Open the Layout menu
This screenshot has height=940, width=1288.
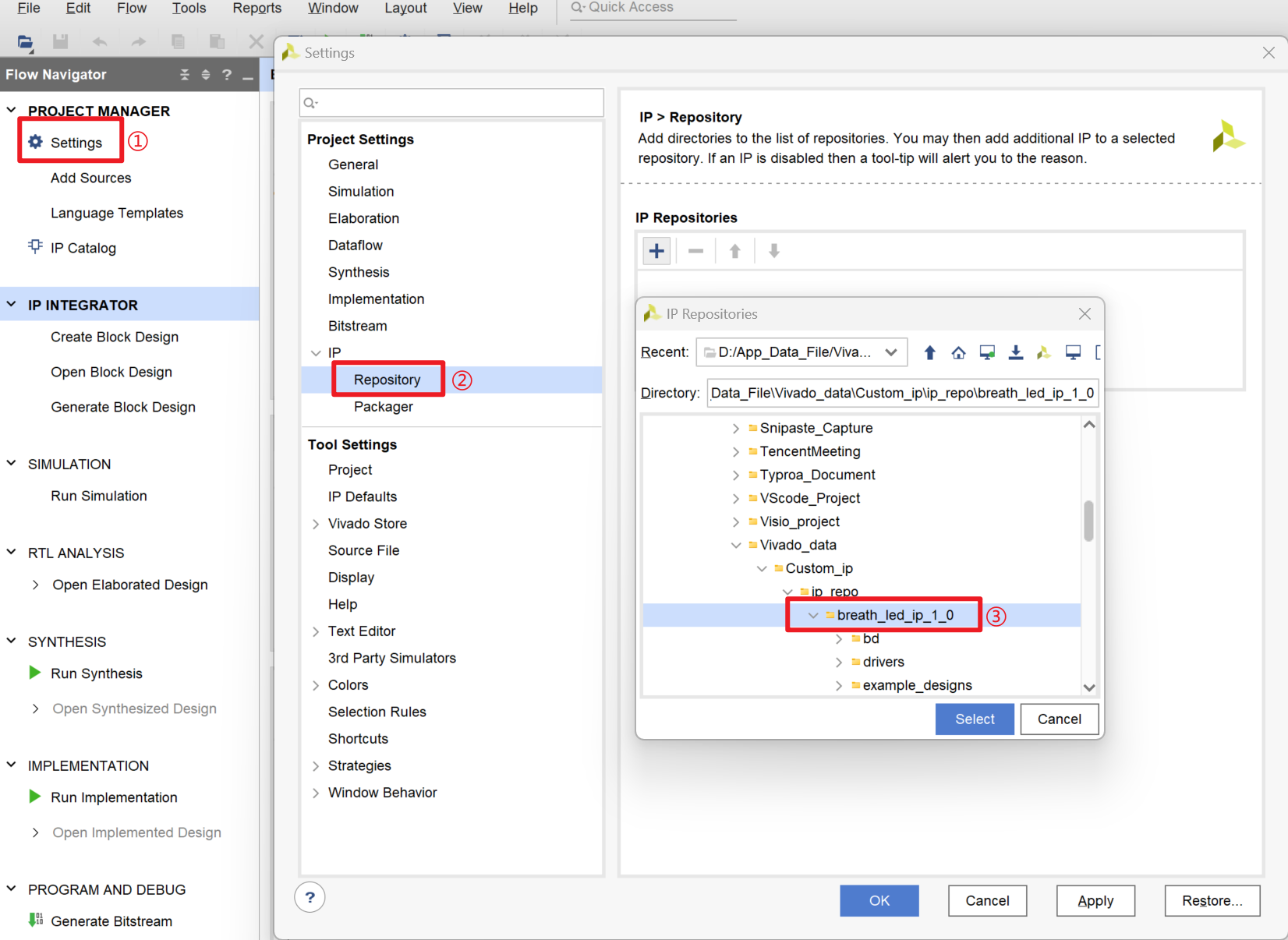point(405,8)
